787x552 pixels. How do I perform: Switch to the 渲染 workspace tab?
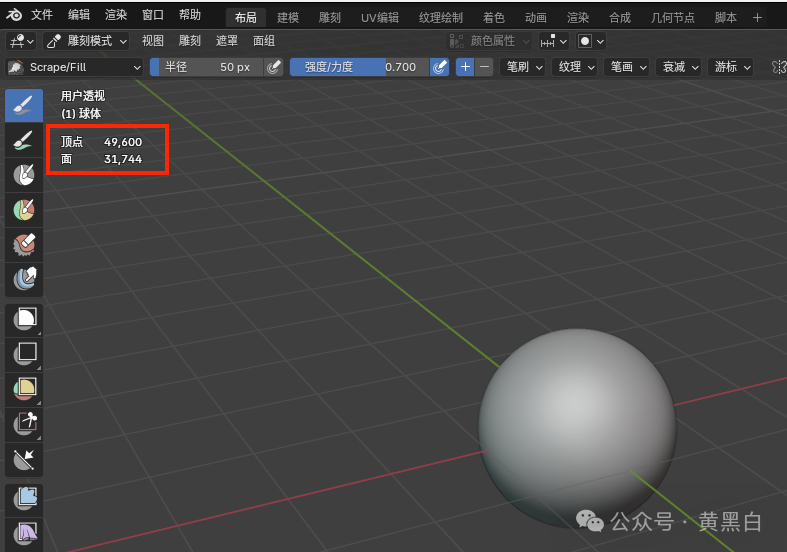point(578,18)
